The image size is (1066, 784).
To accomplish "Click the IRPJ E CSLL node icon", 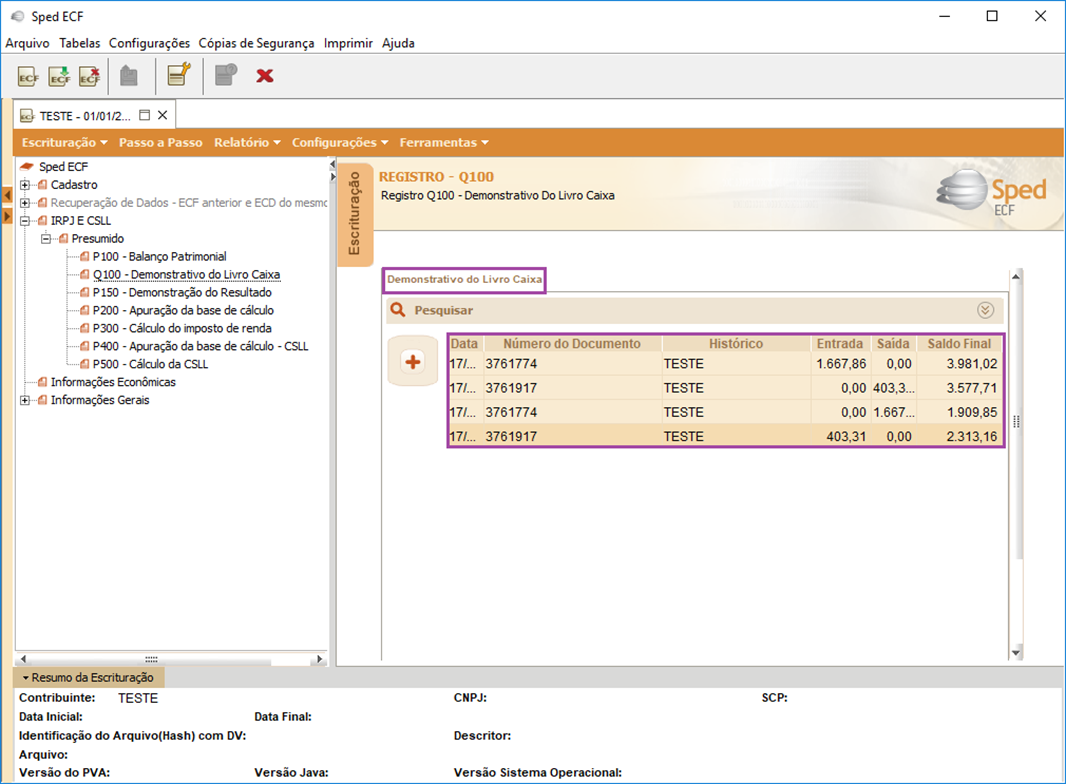I will [x=43, y=221].
